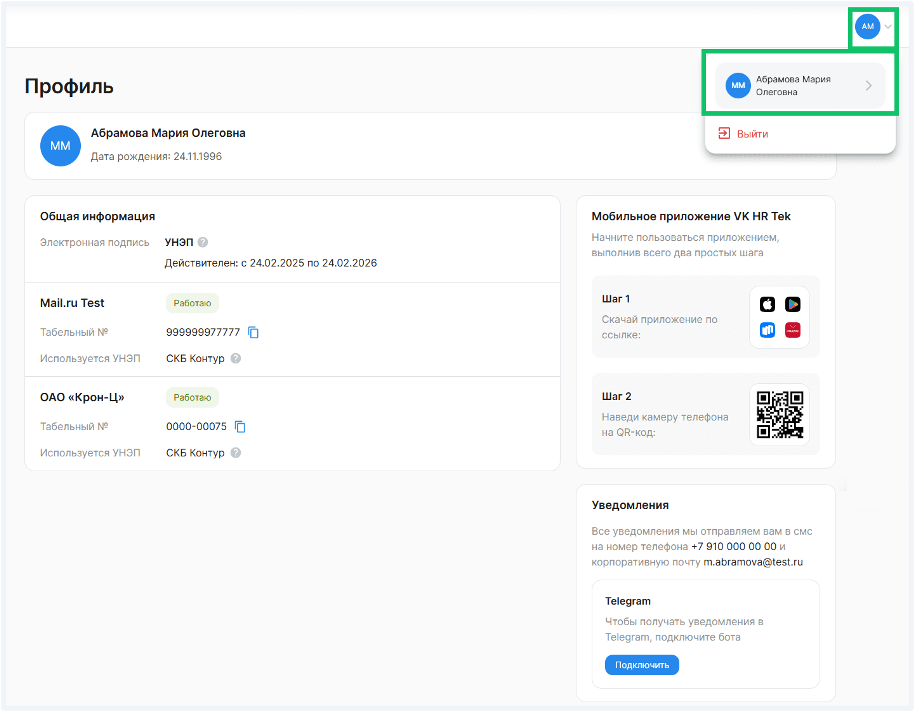Show help for СКБ Контур under Mail.ru Test
The width and height of the screenshot is (914, 712).
(x=236, y=358)
